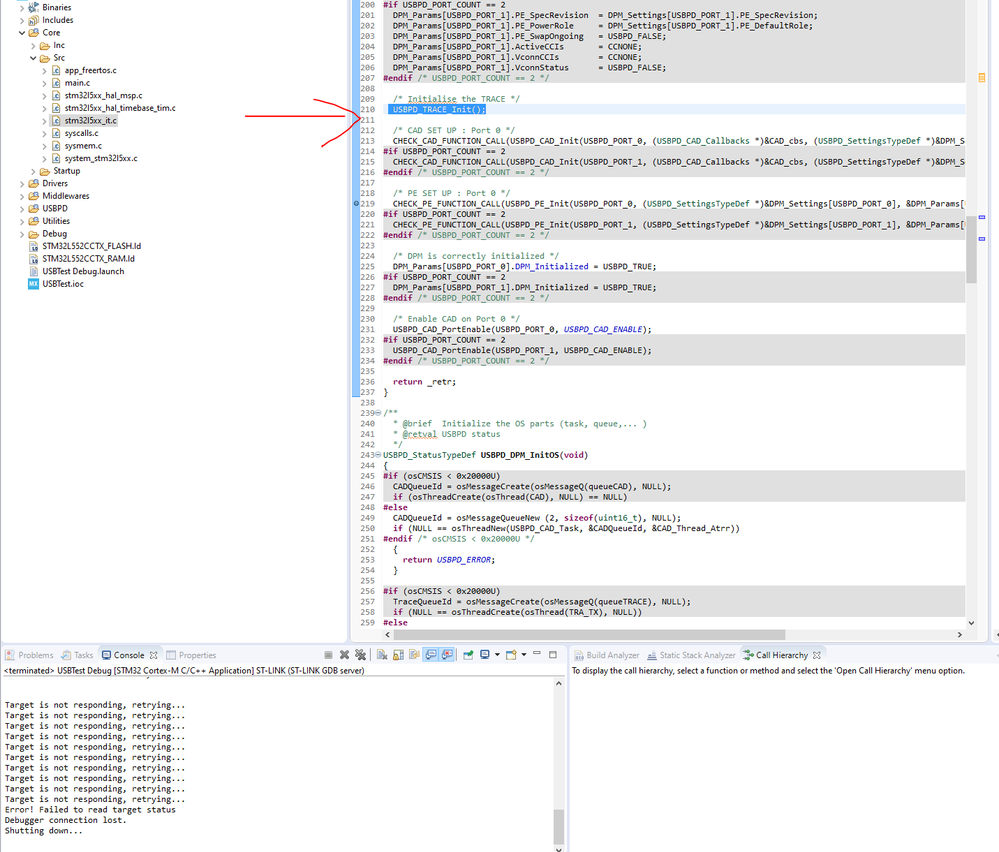This screenshot has height=852, width=999.
Task: Select syscalls.c file
Action: point(81,133)
